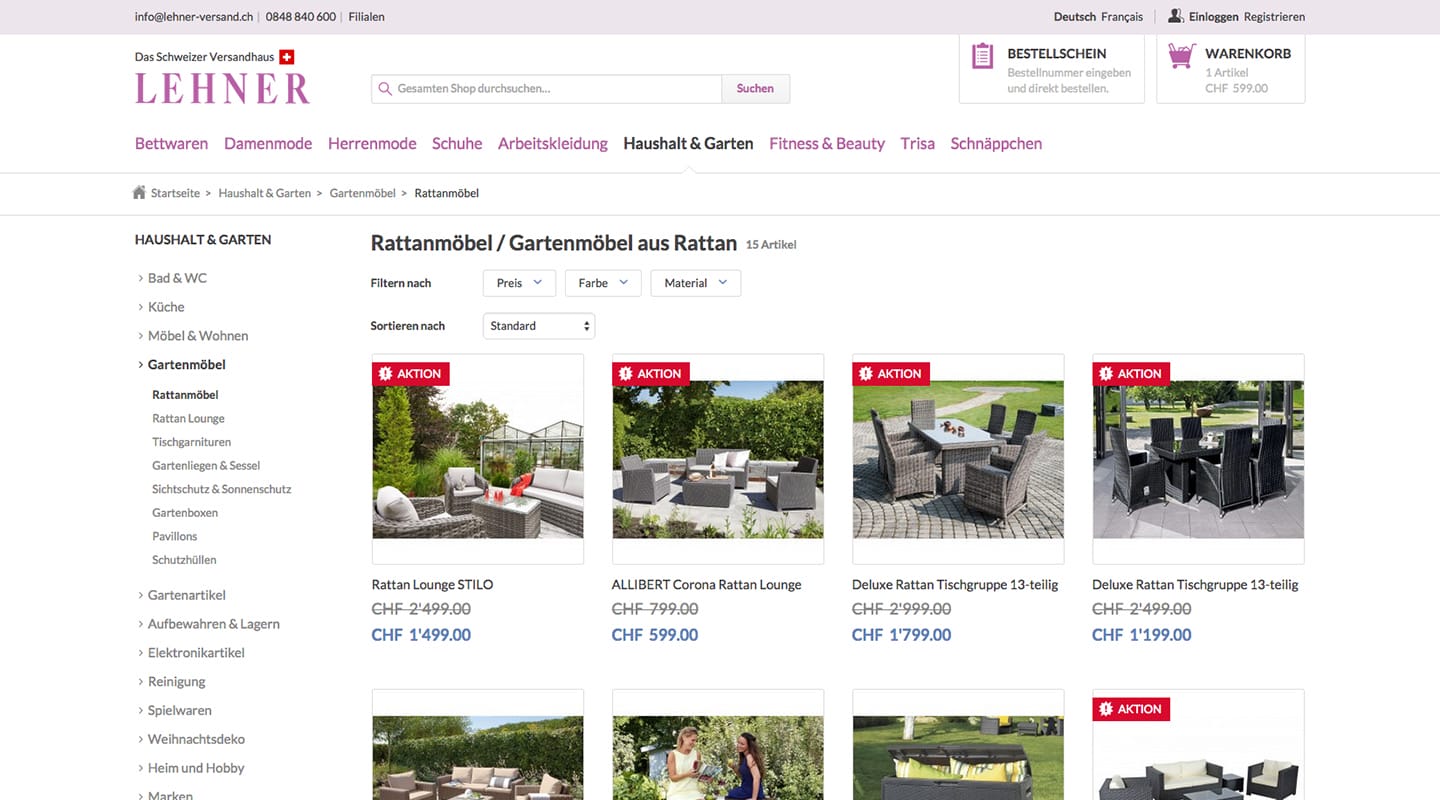
Task: Switch the site language to Français
Action: [1122, 16]
